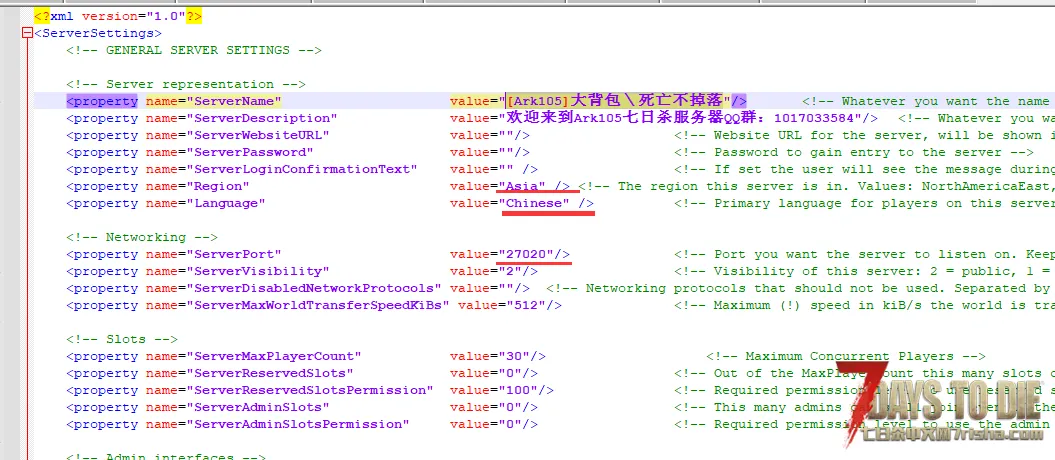Select the Slots comment line

pos(122,339)
